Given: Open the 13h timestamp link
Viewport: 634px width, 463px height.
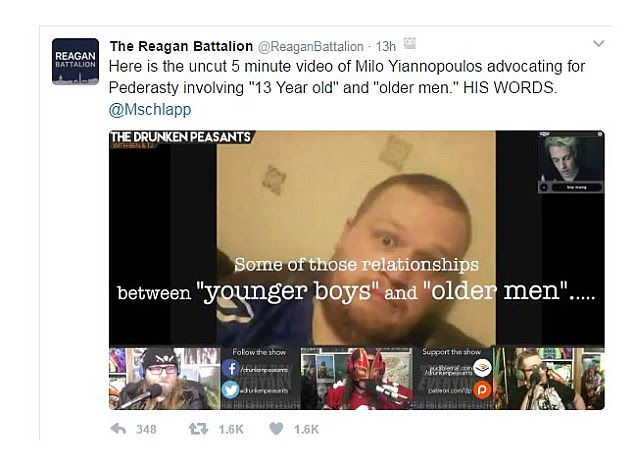Looking at the screenshot, I should [x=386, y=47].
